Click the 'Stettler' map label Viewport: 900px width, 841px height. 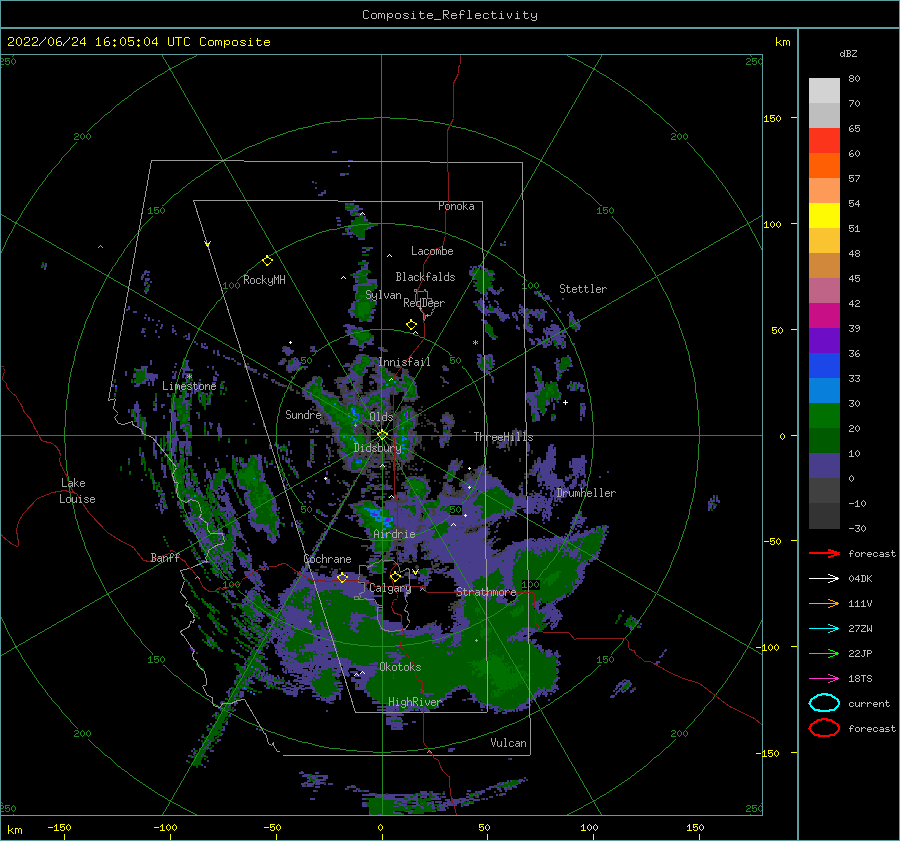pos(583,289)
